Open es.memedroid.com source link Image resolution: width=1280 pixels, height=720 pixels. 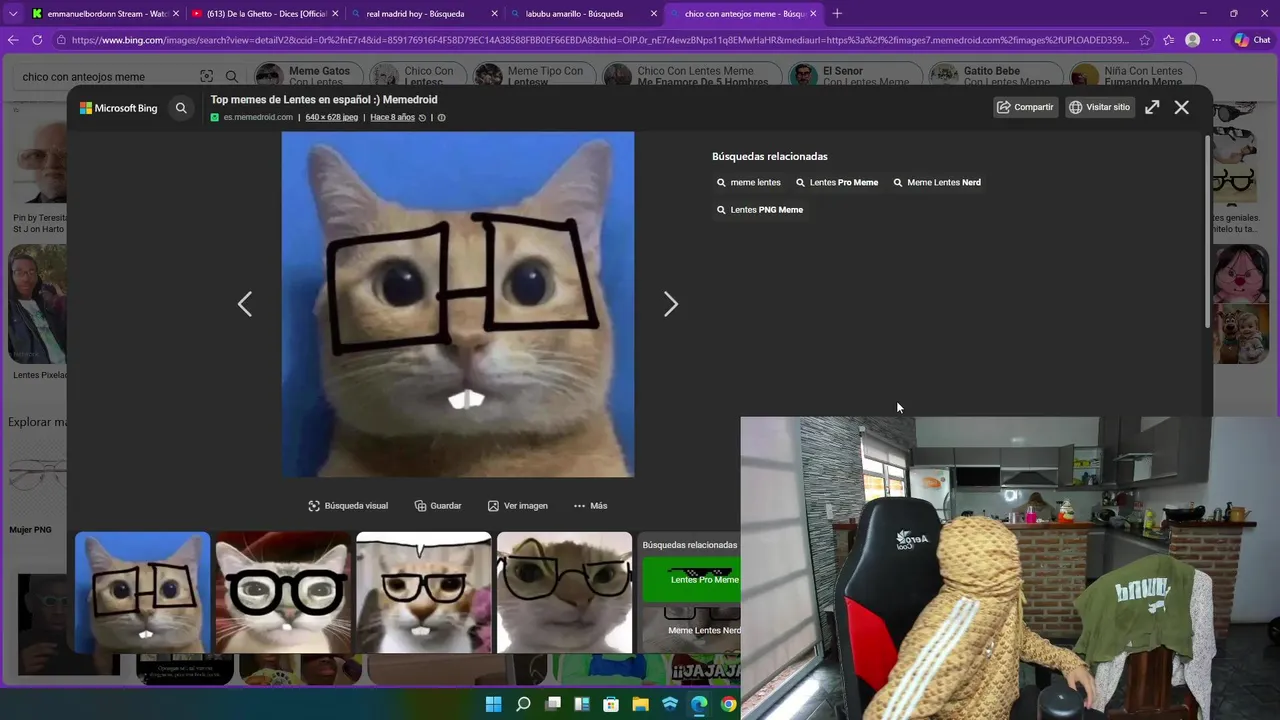click(x=258, y=117)
